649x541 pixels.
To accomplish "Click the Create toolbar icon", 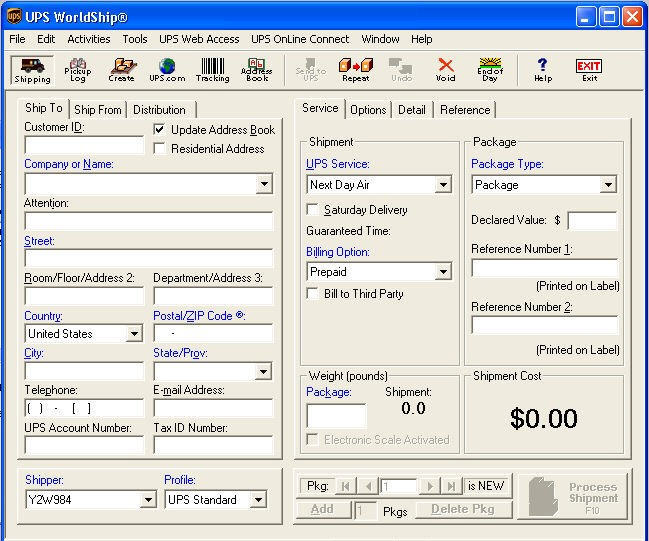I will [122, 70].
